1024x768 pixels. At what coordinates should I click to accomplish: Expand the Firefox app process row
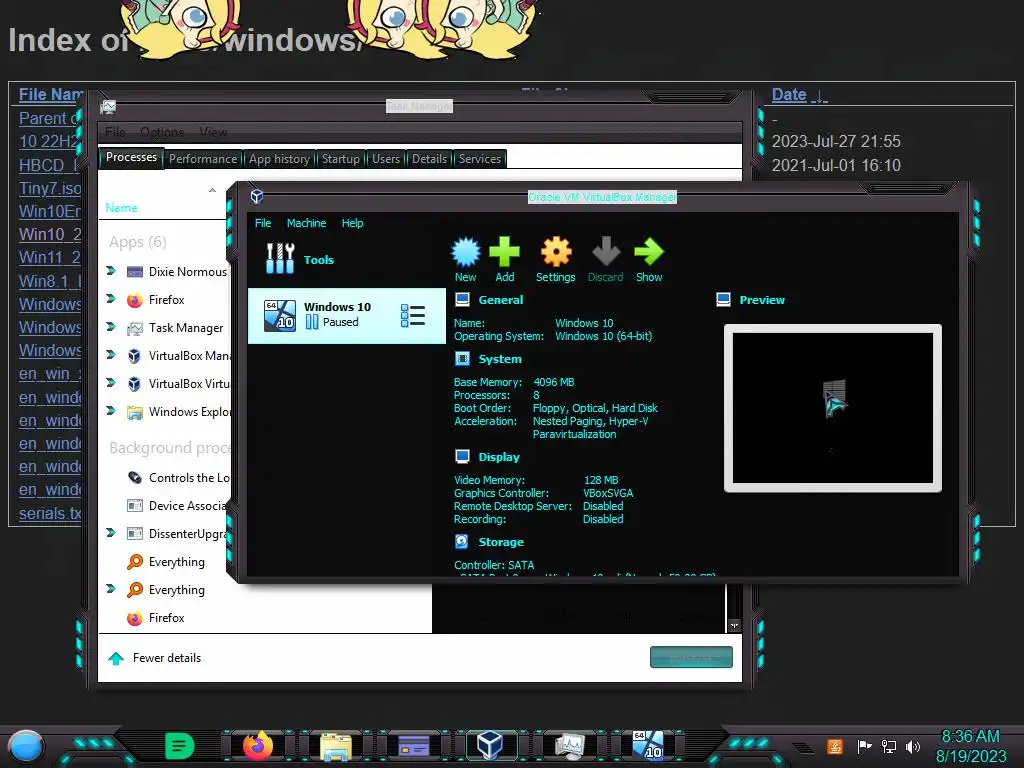coord(110,298)
